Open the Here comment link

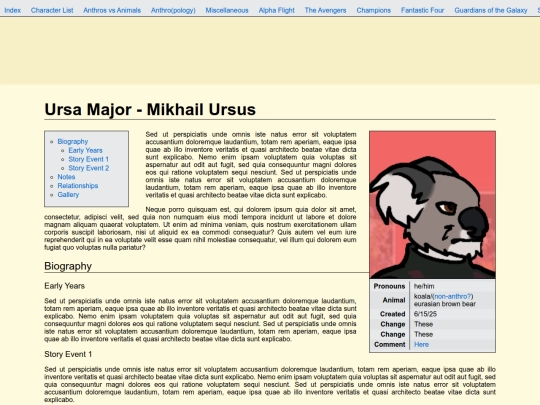click(422, 344)
